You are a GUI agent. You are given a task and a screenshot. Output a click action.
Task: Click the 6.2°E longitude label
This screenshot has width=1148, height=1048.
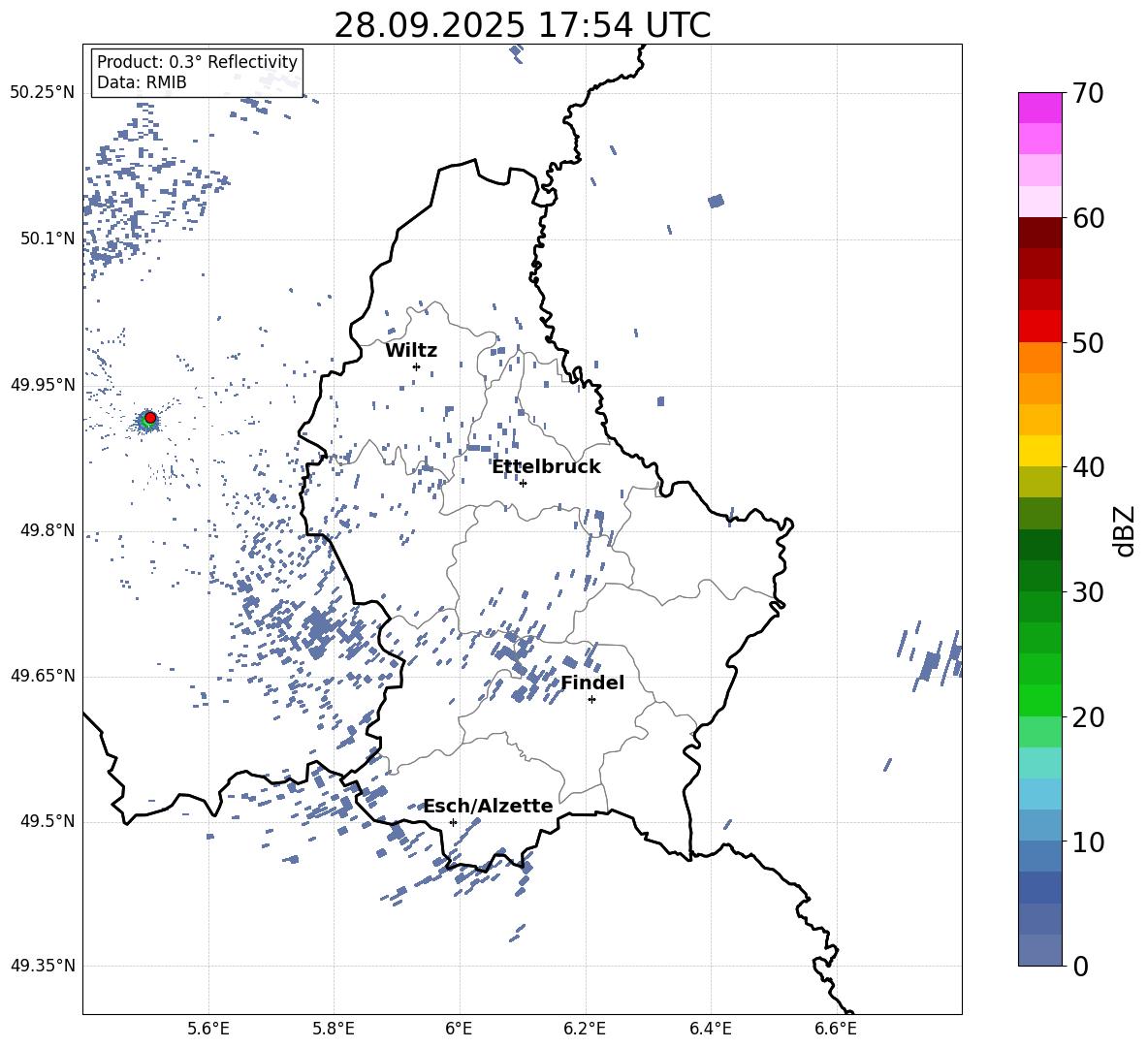click(585, 1029)
